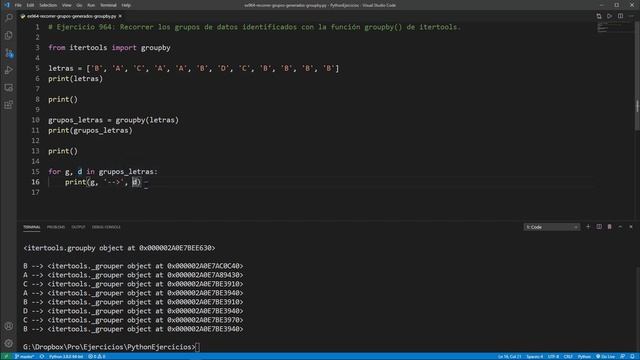Select Python interpreter in status bar
Image resolution: width=640 pixels, height=360 pixels.
pyautogui.click(x=66, y=356)
